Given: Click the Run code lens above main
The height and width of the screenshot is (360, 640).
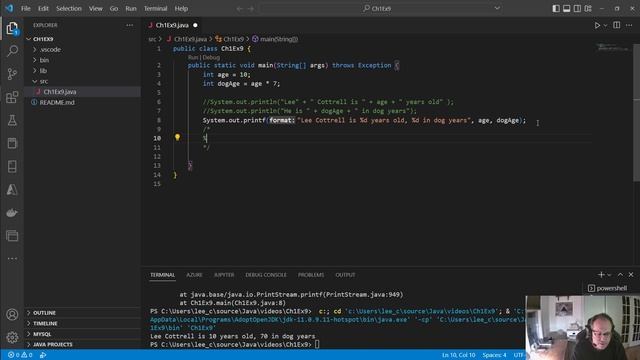Looking at the screenshot, I should click(193, 58).
